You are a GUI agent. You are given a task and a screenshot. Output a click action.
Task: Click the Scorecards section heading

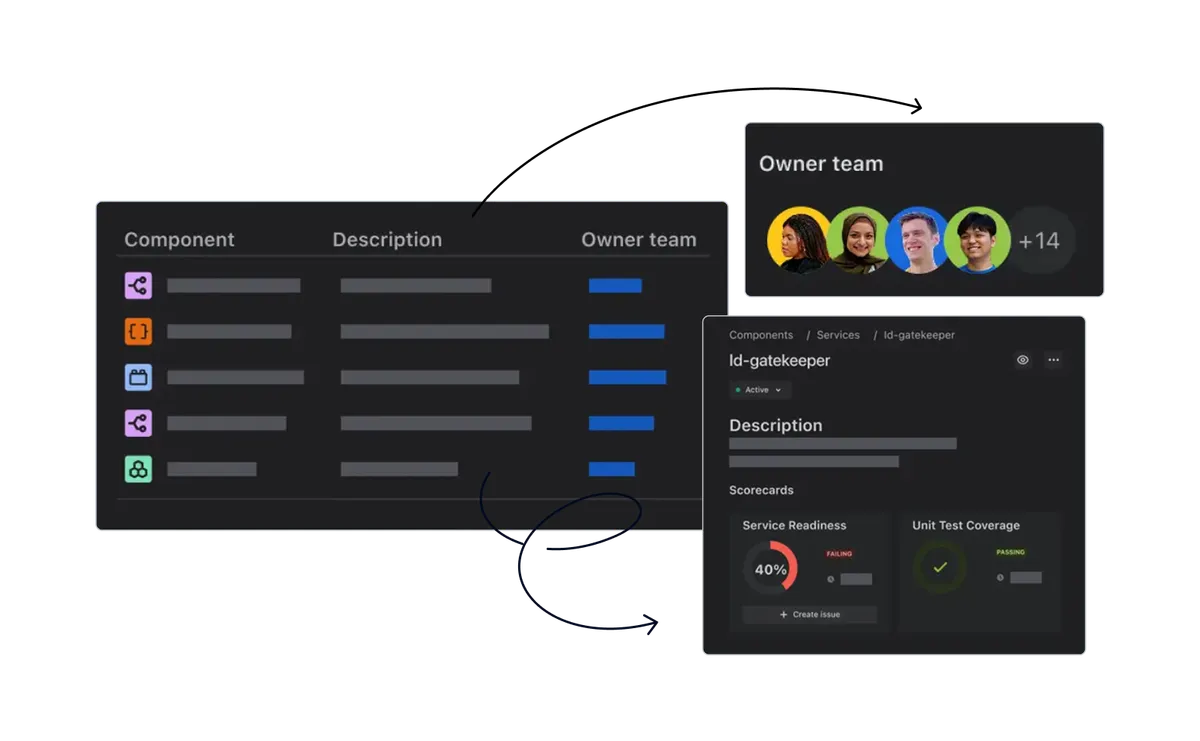coord(761,490)
